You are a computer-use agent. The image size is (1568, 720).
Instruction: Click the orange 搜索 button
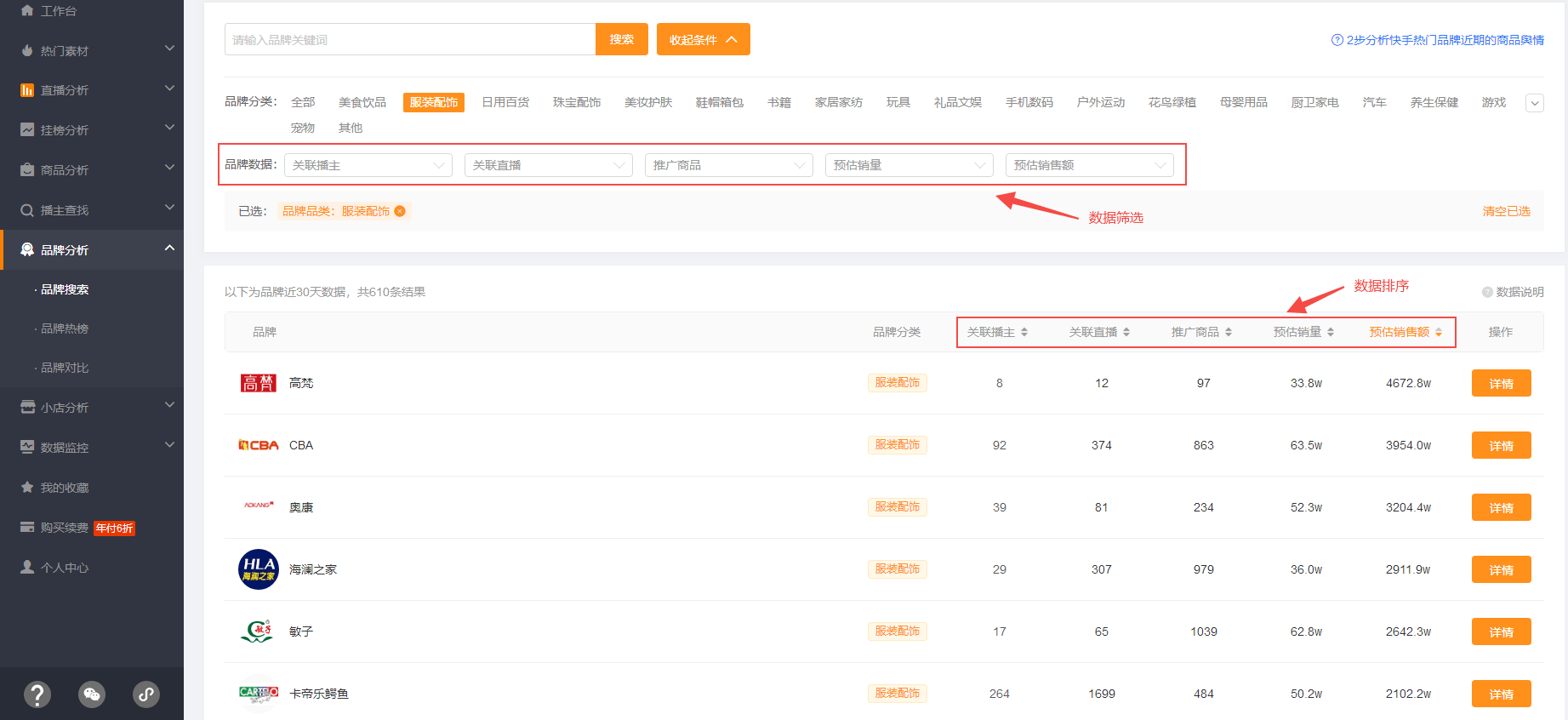click(x=622, y=39)
